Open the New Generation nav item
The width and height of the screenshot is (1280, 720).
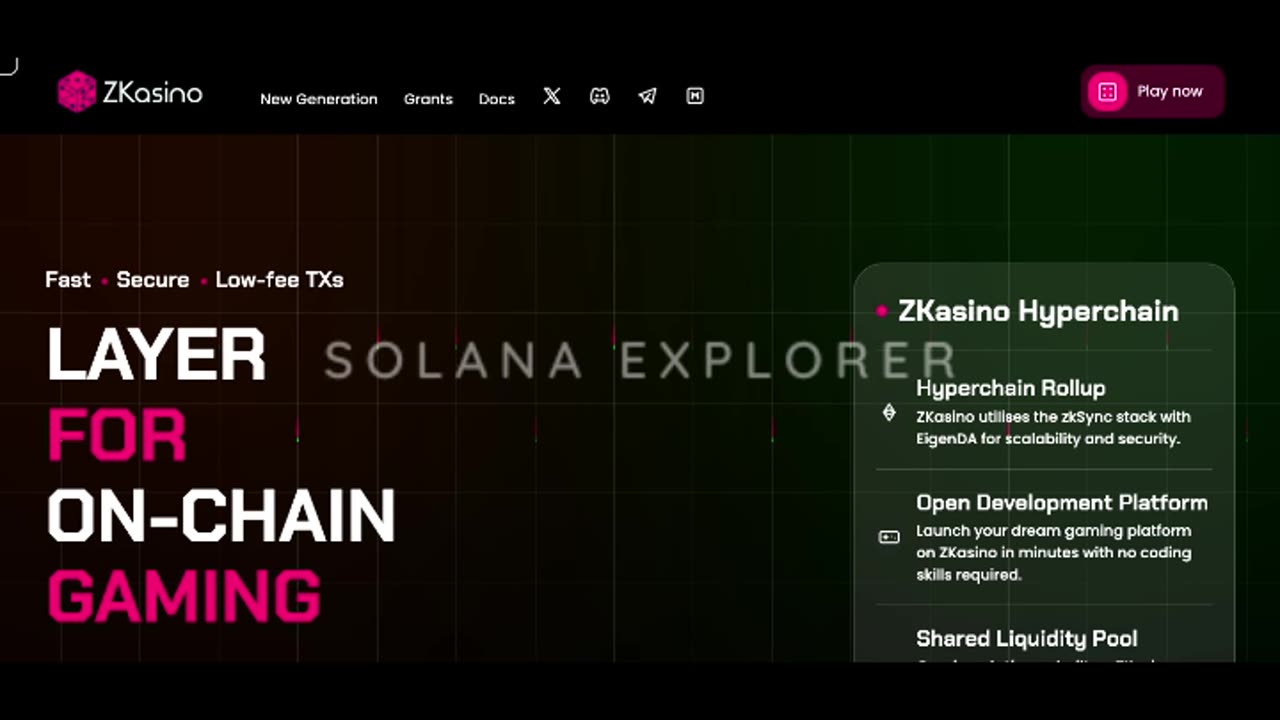click(319, 99)
